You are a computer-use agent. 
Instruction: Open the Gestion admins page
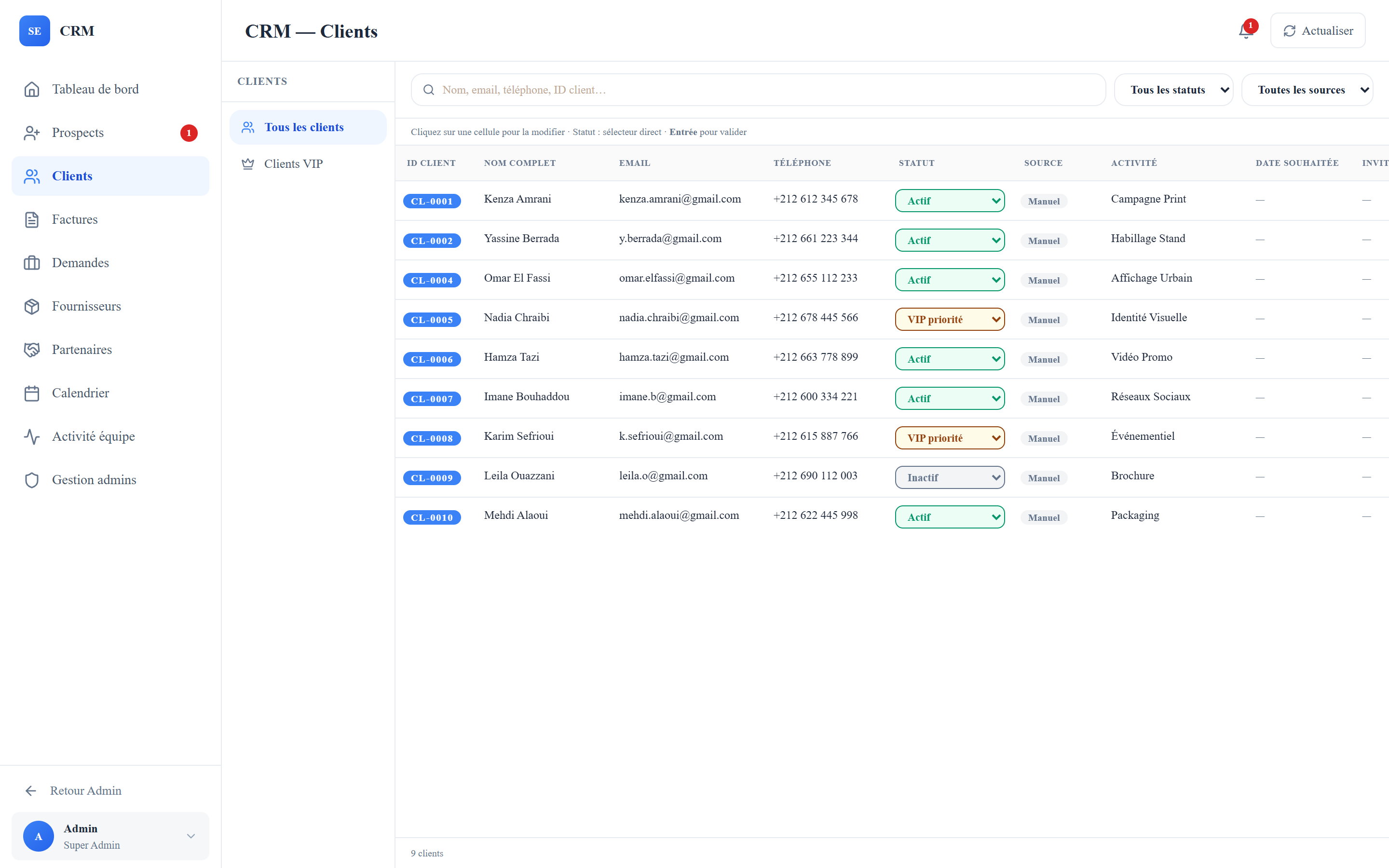[110, 480]
